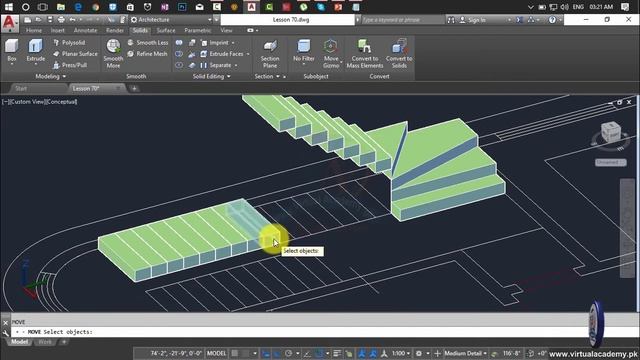Open the annotation scale 1:100 dropdown
This screenshot has width=640, height=360.
[x=401, y=353]
